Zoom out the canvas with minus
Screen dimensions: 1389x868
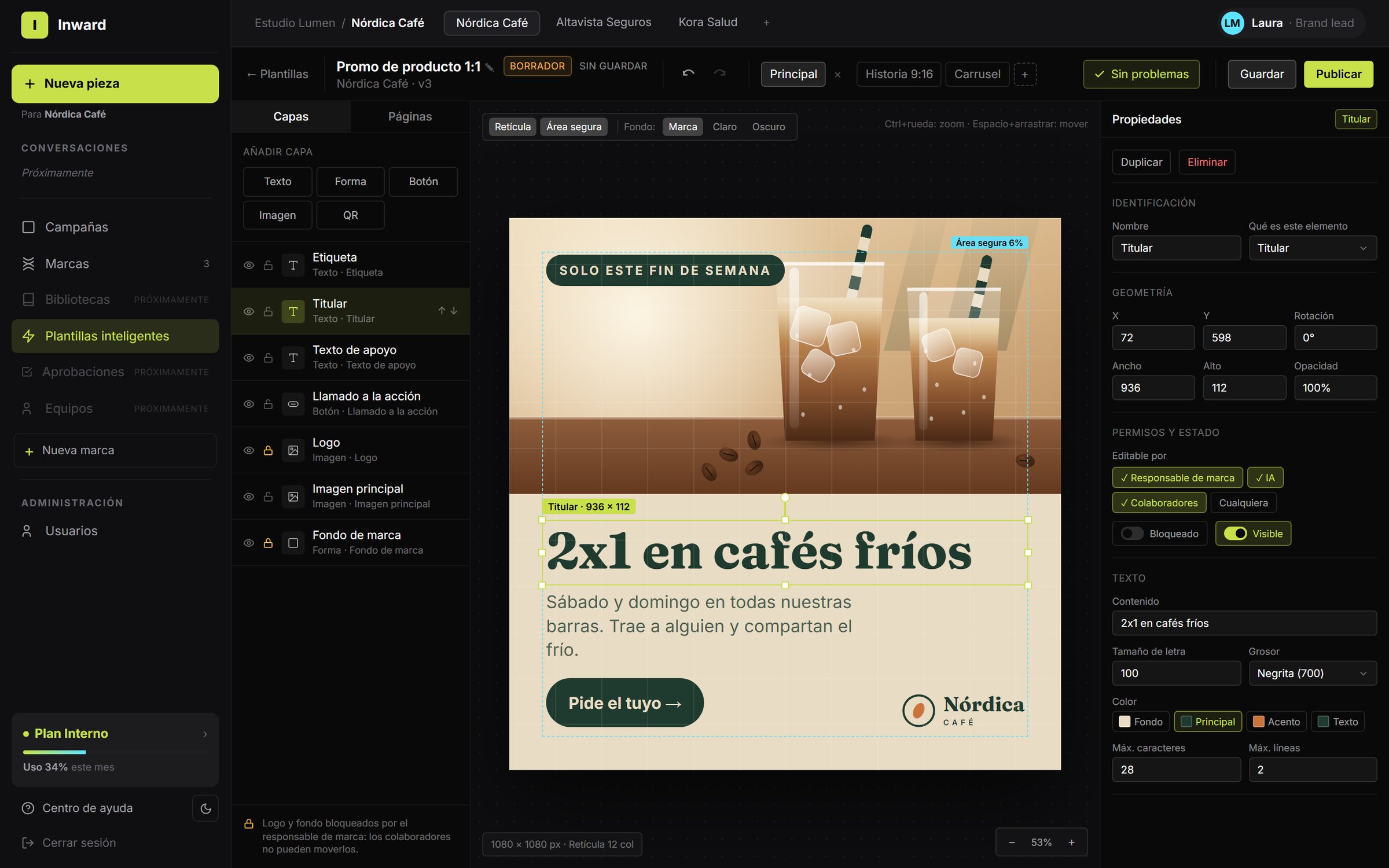(x=1012, y=843)
